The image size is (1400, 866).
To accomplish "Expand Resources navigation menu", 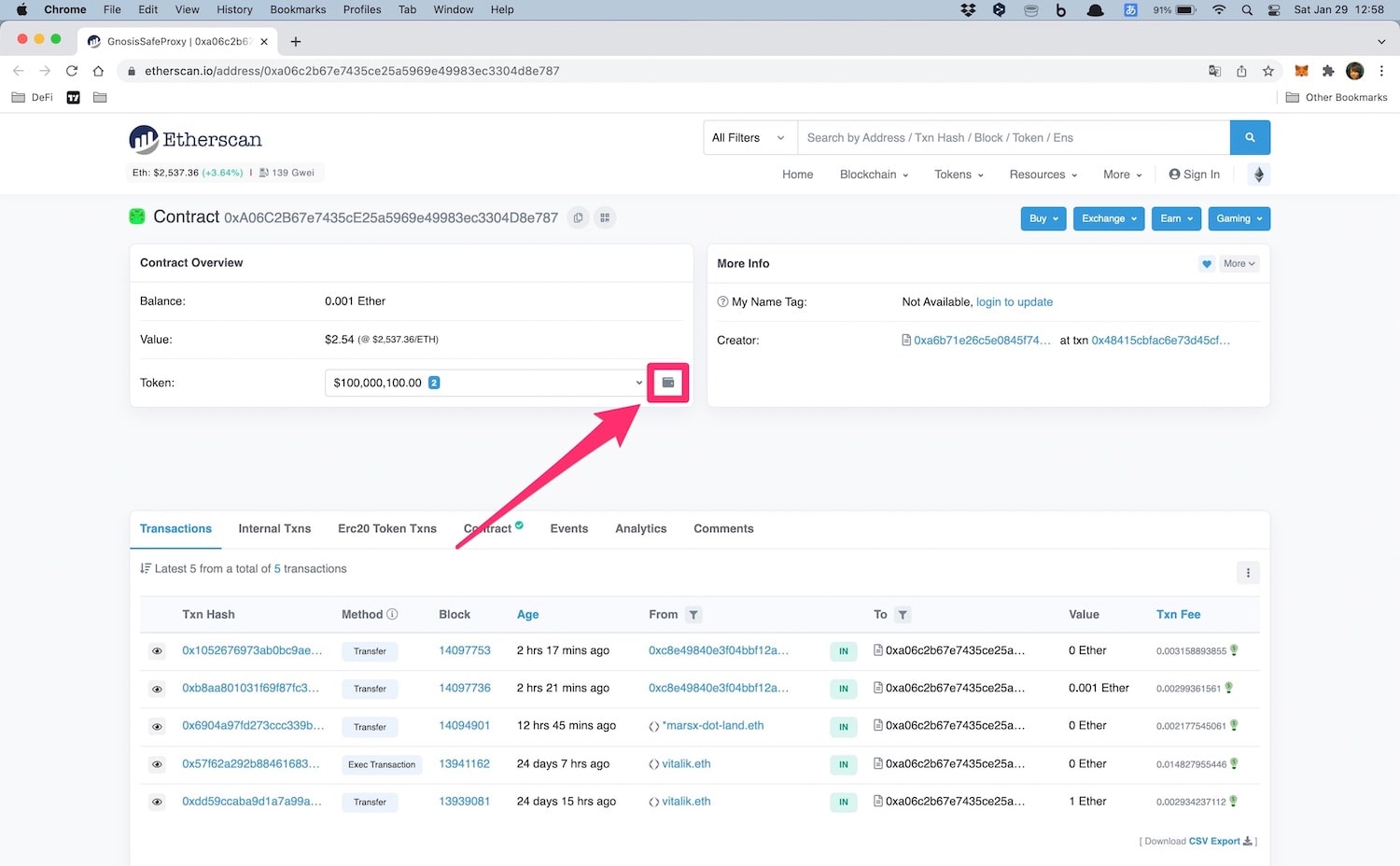I will [x=1043, y=175].
